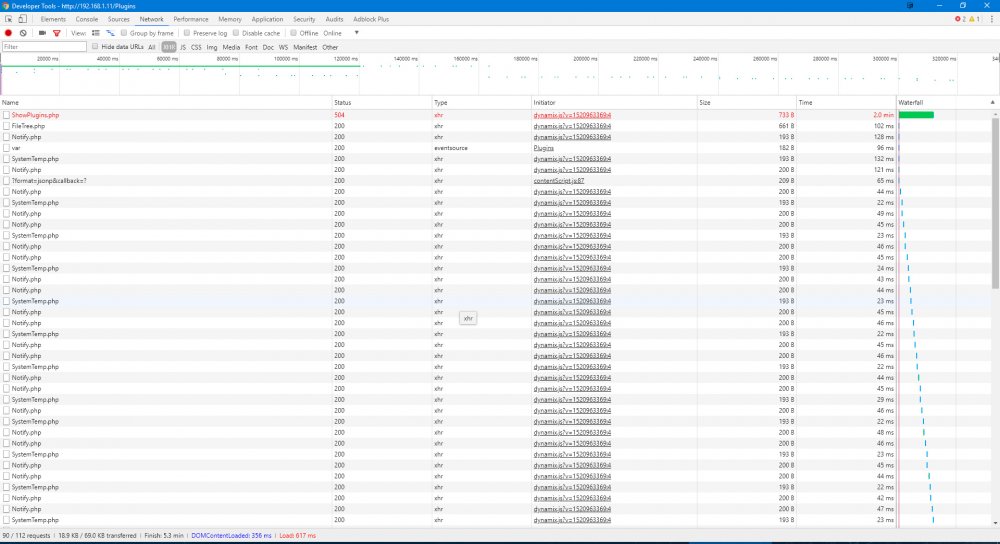1000x544 pixels.
Task: Sort by the Status column header
Action: pos(381,103)
